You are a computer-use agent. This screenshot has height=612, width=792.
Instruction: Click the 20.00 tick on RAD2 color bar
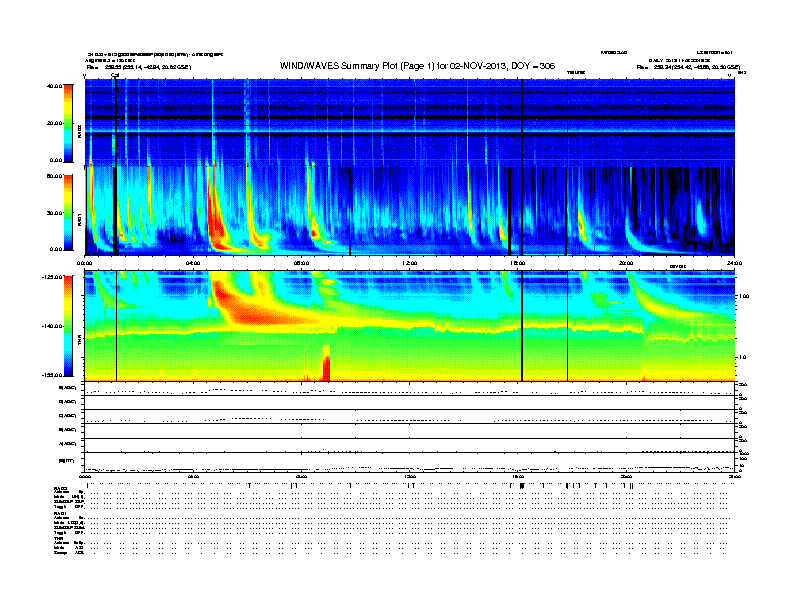tap(55, 123)
